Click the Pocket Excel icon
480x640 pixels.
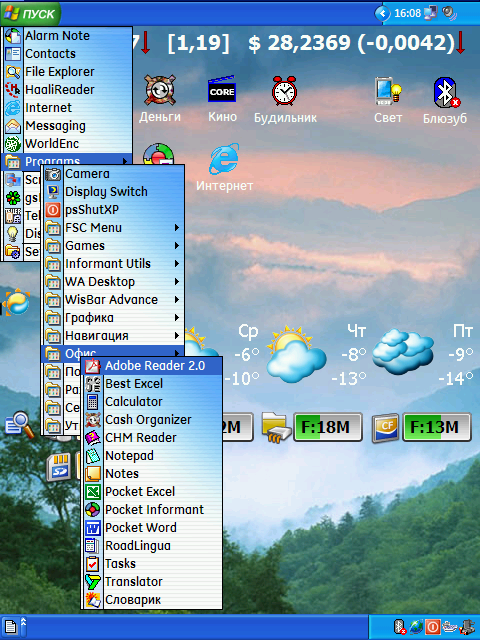93,491
